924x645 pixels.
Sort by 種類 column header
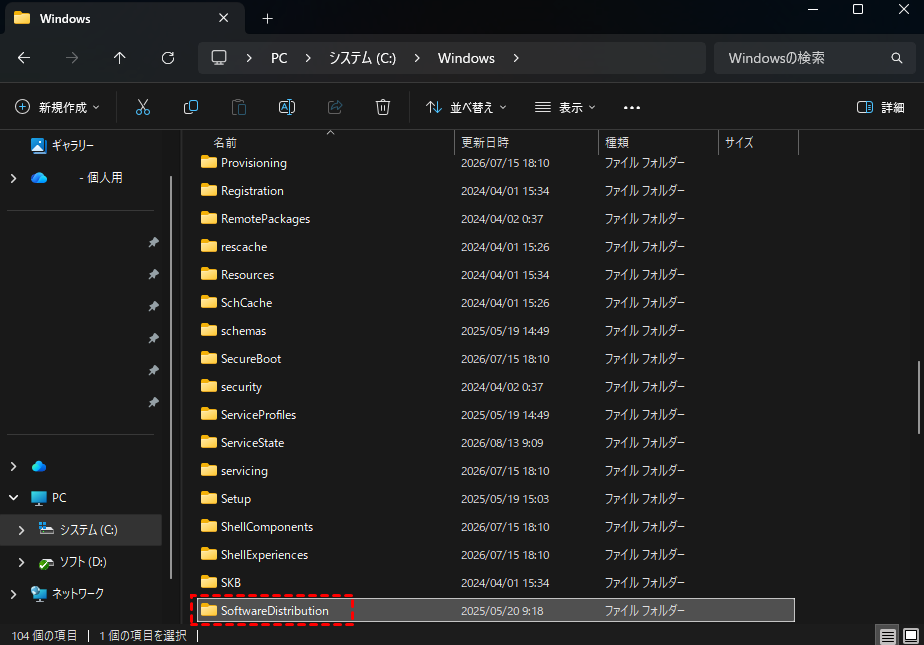click(616, 143)
